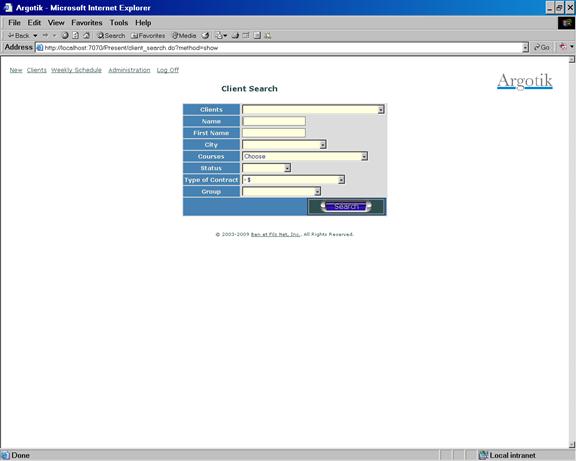
Task: Click the History toolbar icon
Action: (205, 36)
